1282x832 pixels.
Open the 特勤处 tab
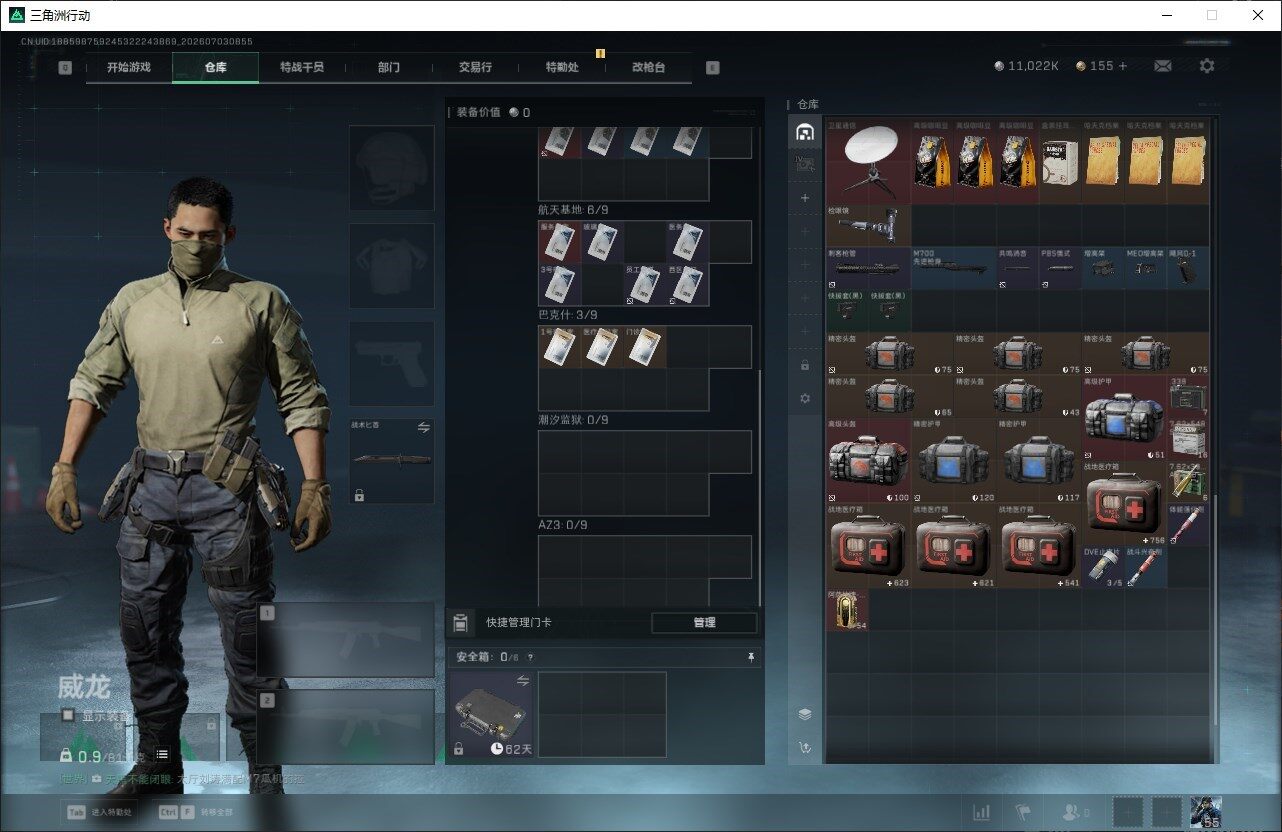point(562,67)
